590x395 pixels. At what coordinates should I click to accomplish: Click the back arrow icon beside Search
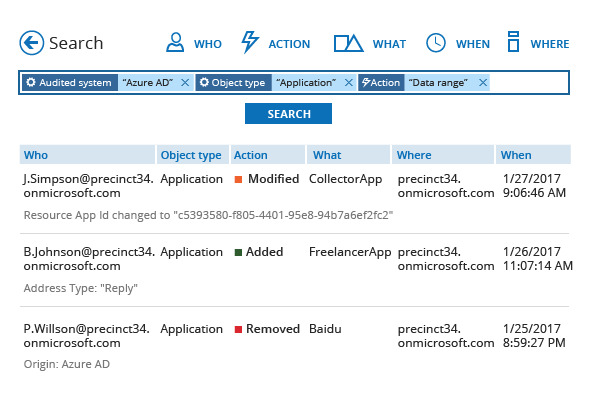(32, 43)
